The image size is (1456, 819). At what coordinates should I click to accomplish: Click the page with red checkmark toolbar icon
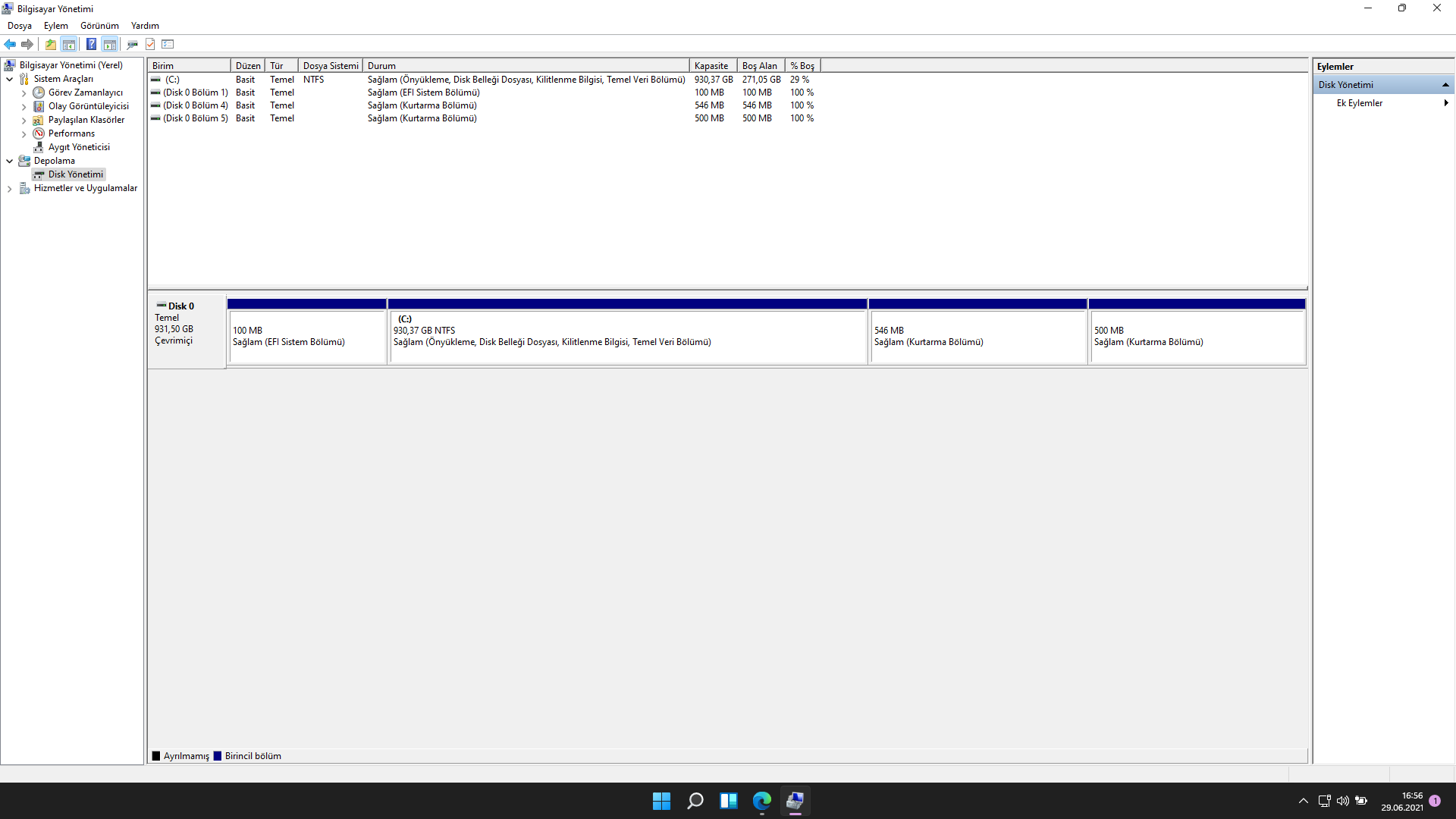coord(150,44)
